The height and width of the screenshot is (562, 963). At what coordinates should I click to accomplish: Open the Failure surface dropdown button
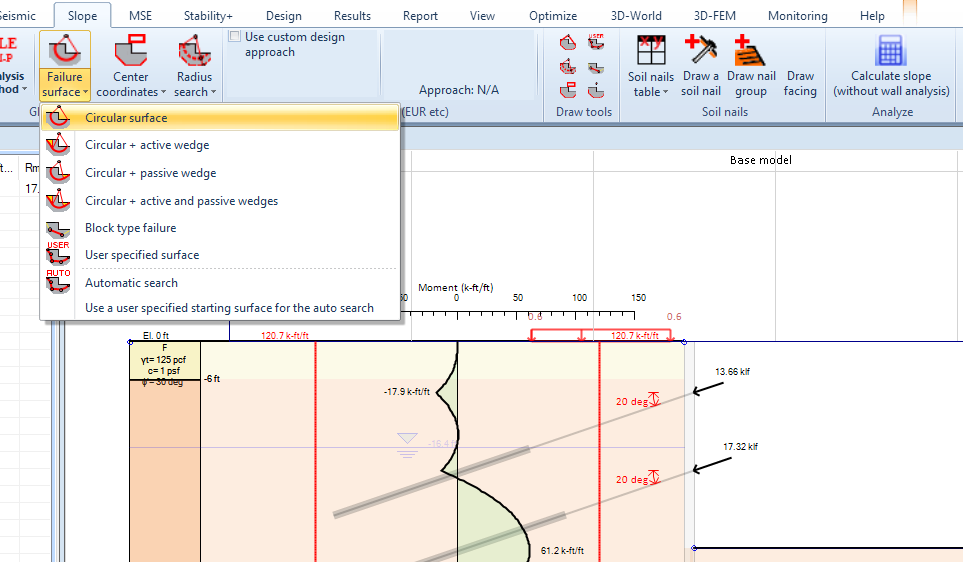tap(64, 84)
